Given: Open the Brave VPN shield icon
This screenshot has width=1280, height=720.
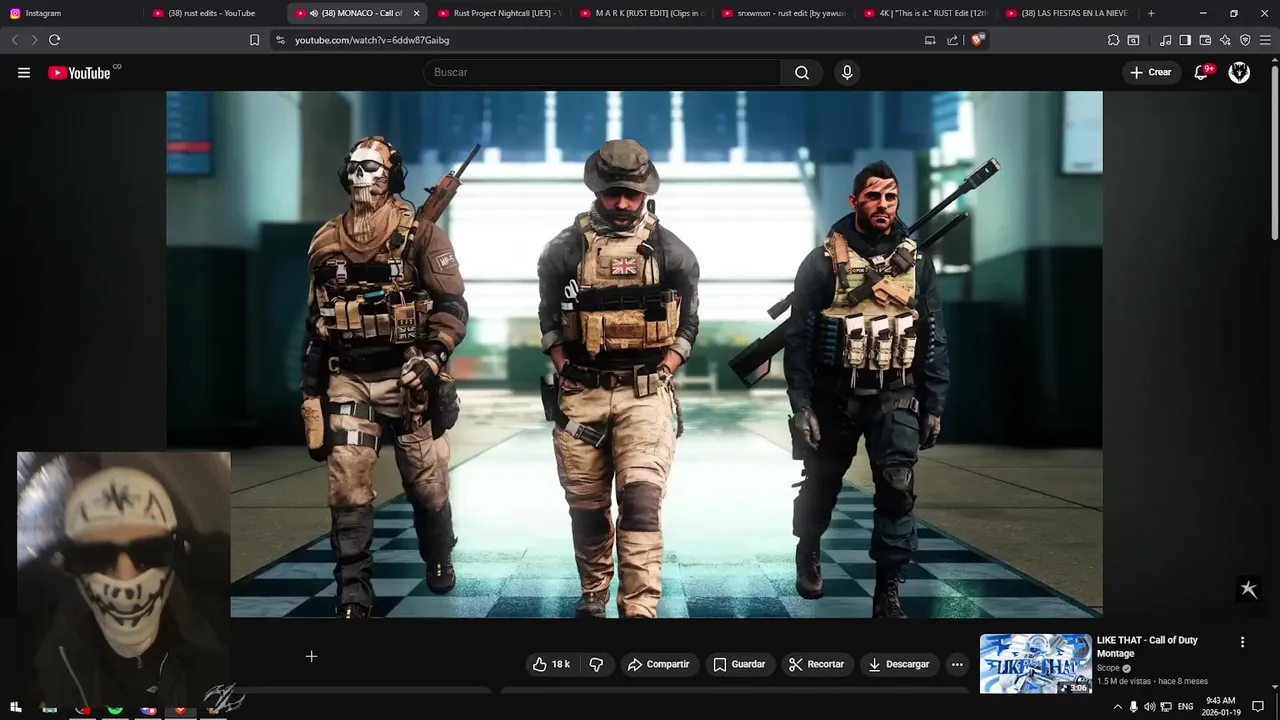Looking at the screenshot, I should click(1245, 40).
